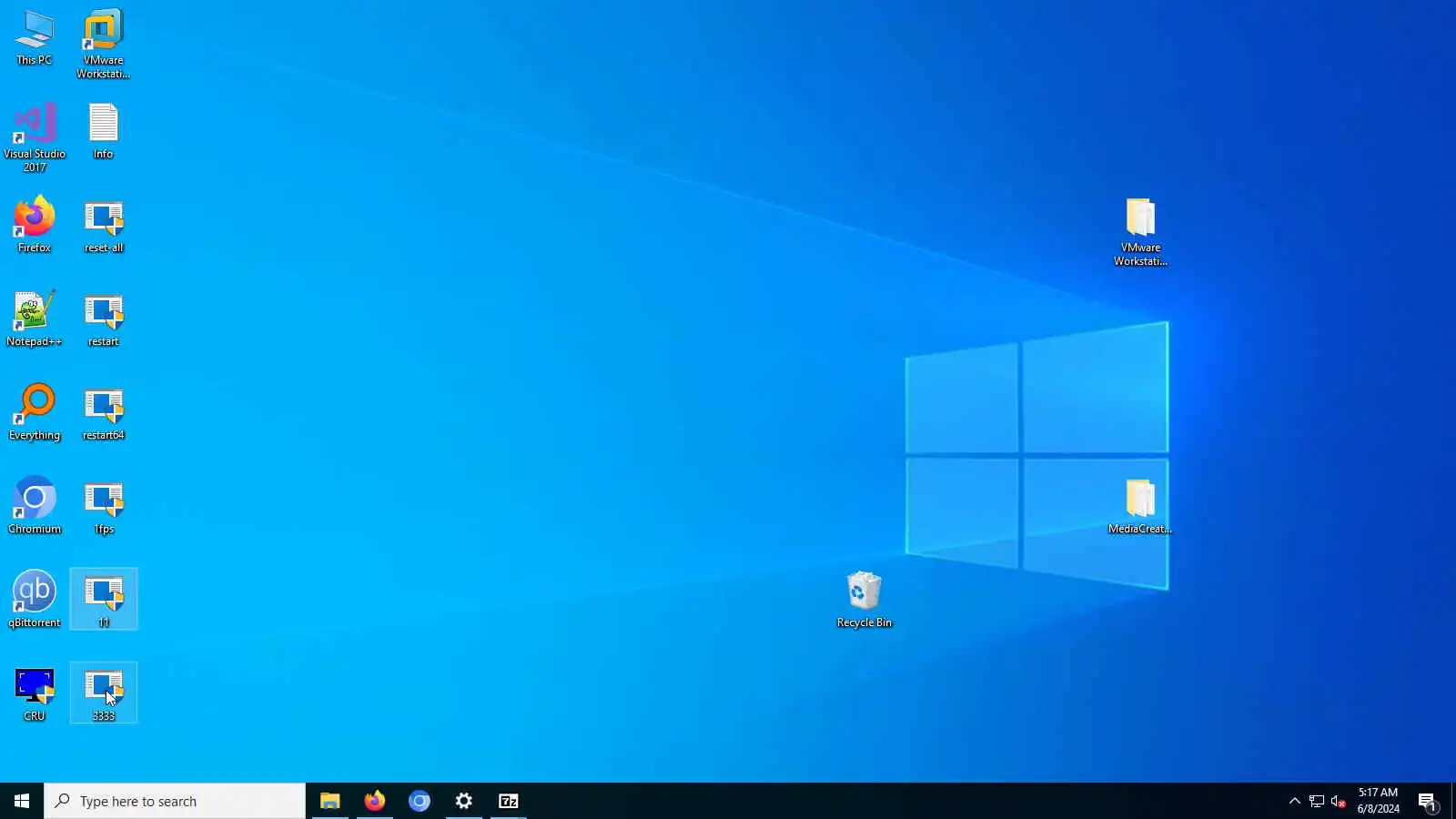The image size is (1456, 819).
Task: Switch to Chromium in the taskbar
Action: tap(419, 801)
